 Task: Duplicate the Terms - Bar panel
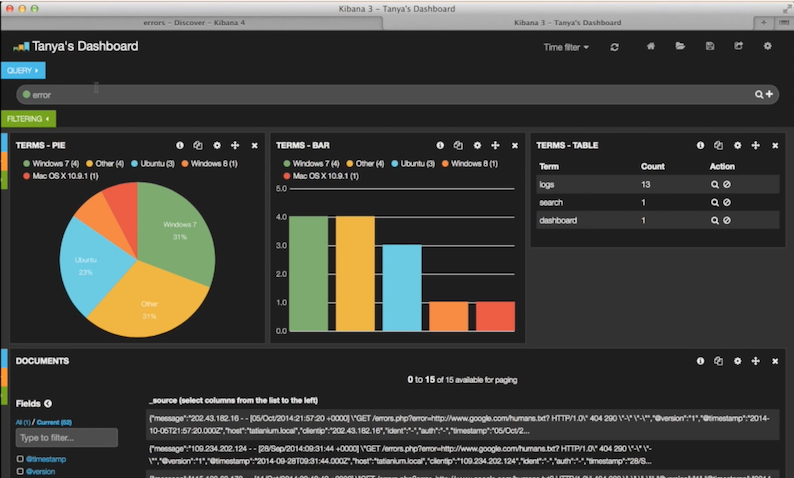[x=458, y=145]
